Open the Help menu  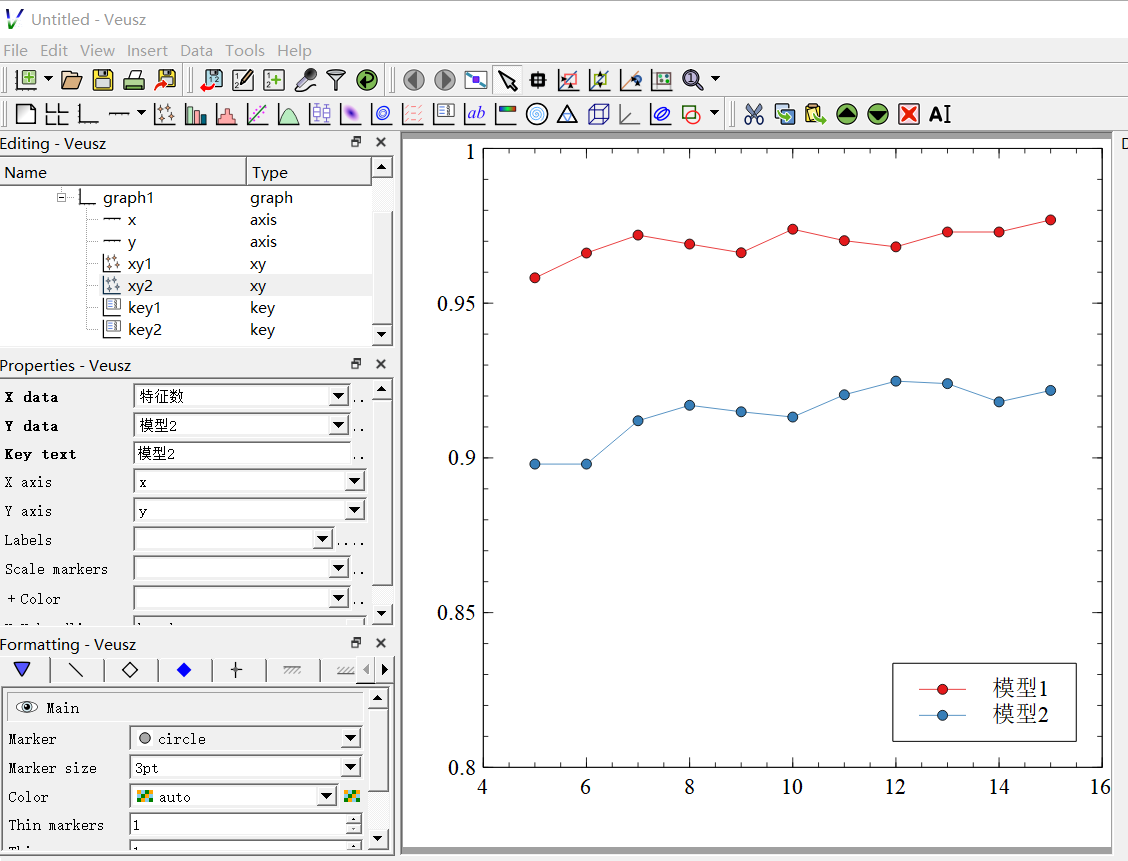(294, 50)
